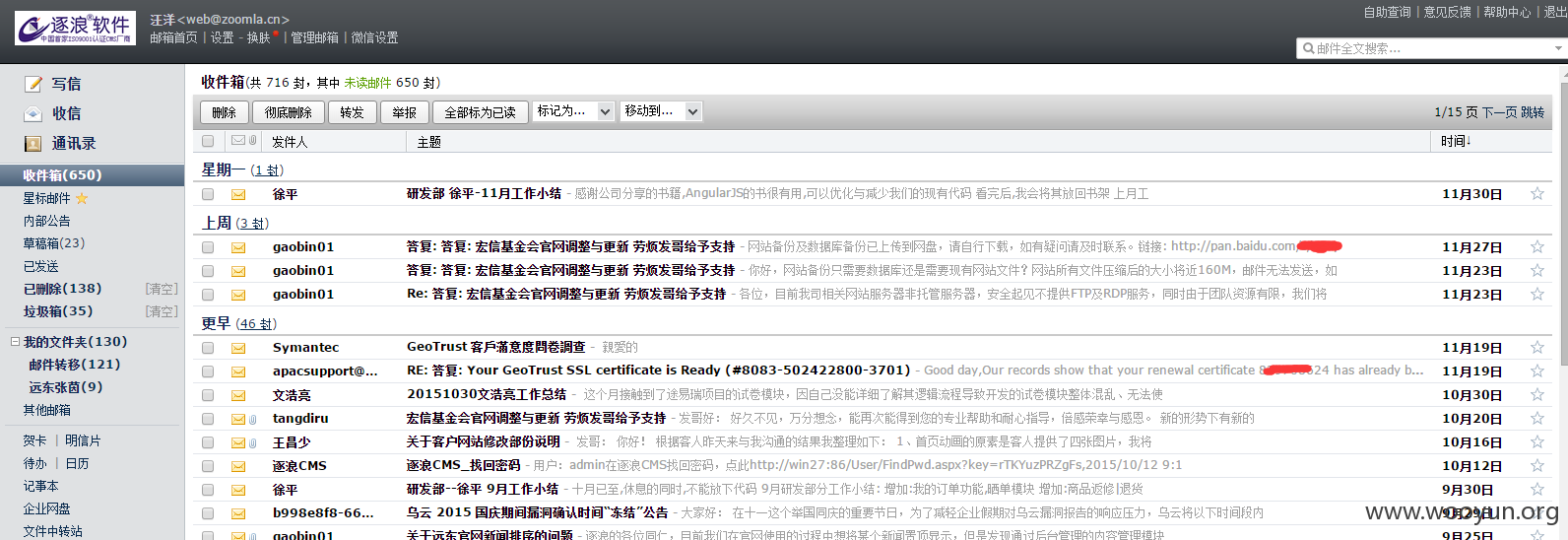Click the 全部标为已读 button
The image size is (1568, 540).
(480, 112)
